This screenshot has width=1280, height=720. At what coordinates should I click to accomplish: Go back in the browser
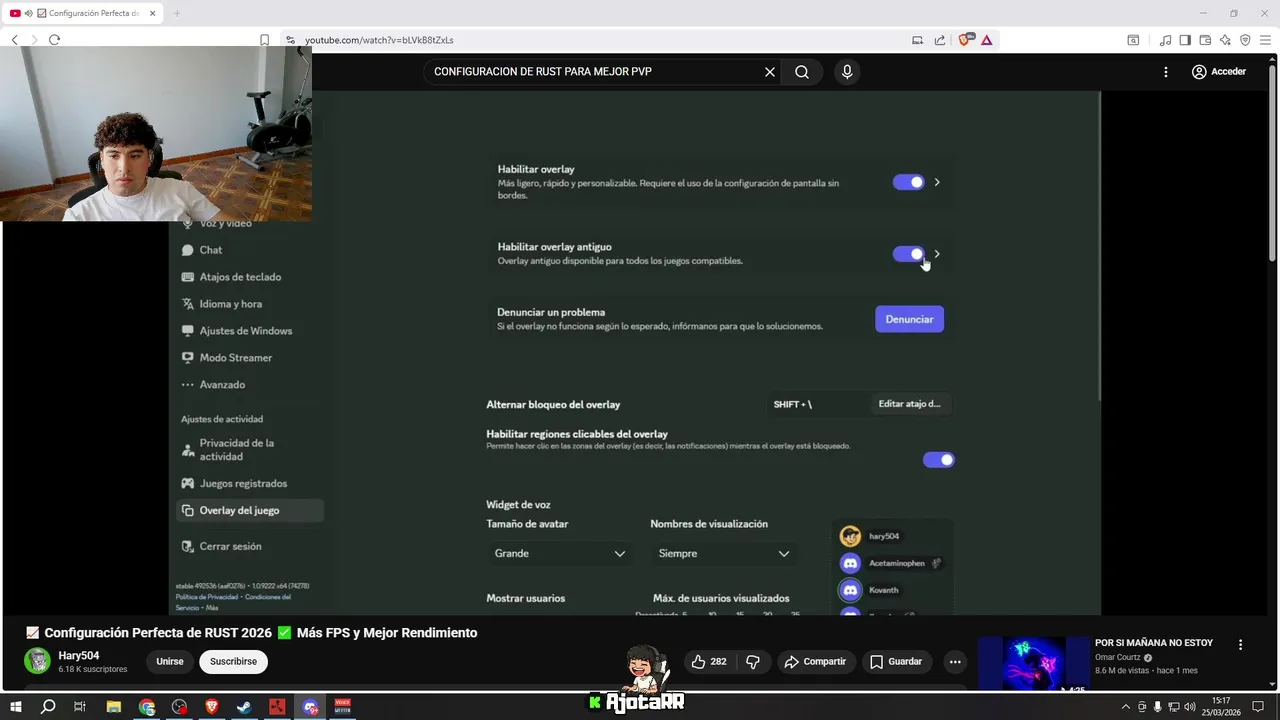tap(15, 40)
